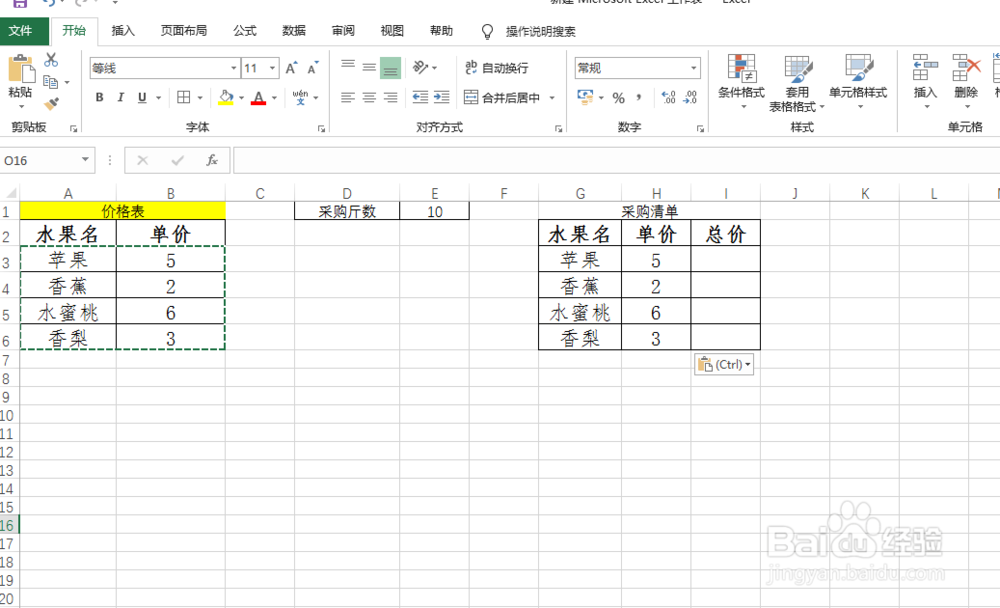Click 合并后居中 merge and center
This screenshot has width=1000, height=608.
pyautogui.click(x=503, y=98)
